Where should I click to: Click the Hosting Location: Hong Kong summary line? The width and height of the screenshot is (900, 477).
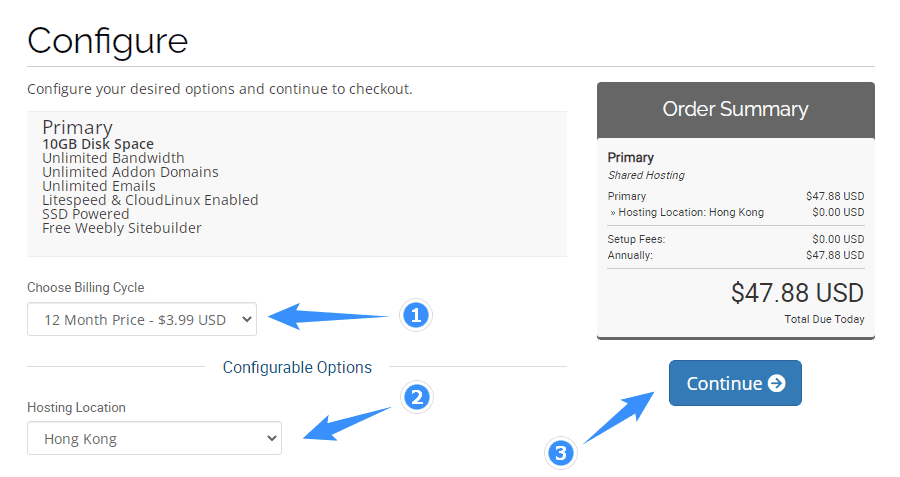[x=687, y=212]
